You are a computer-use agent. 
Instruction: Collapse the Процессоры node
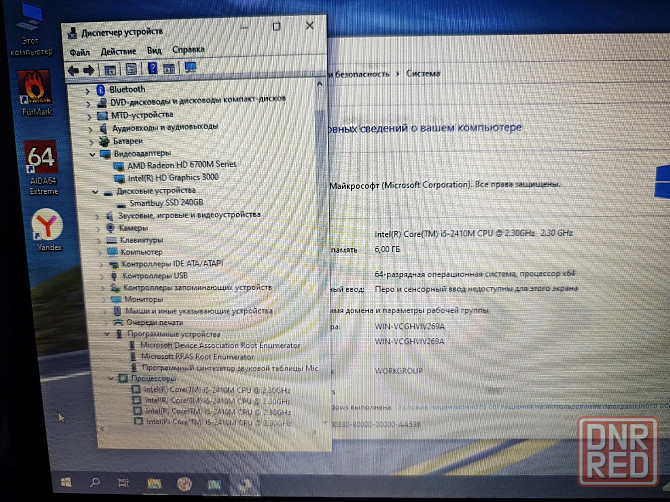coord(111,379)
